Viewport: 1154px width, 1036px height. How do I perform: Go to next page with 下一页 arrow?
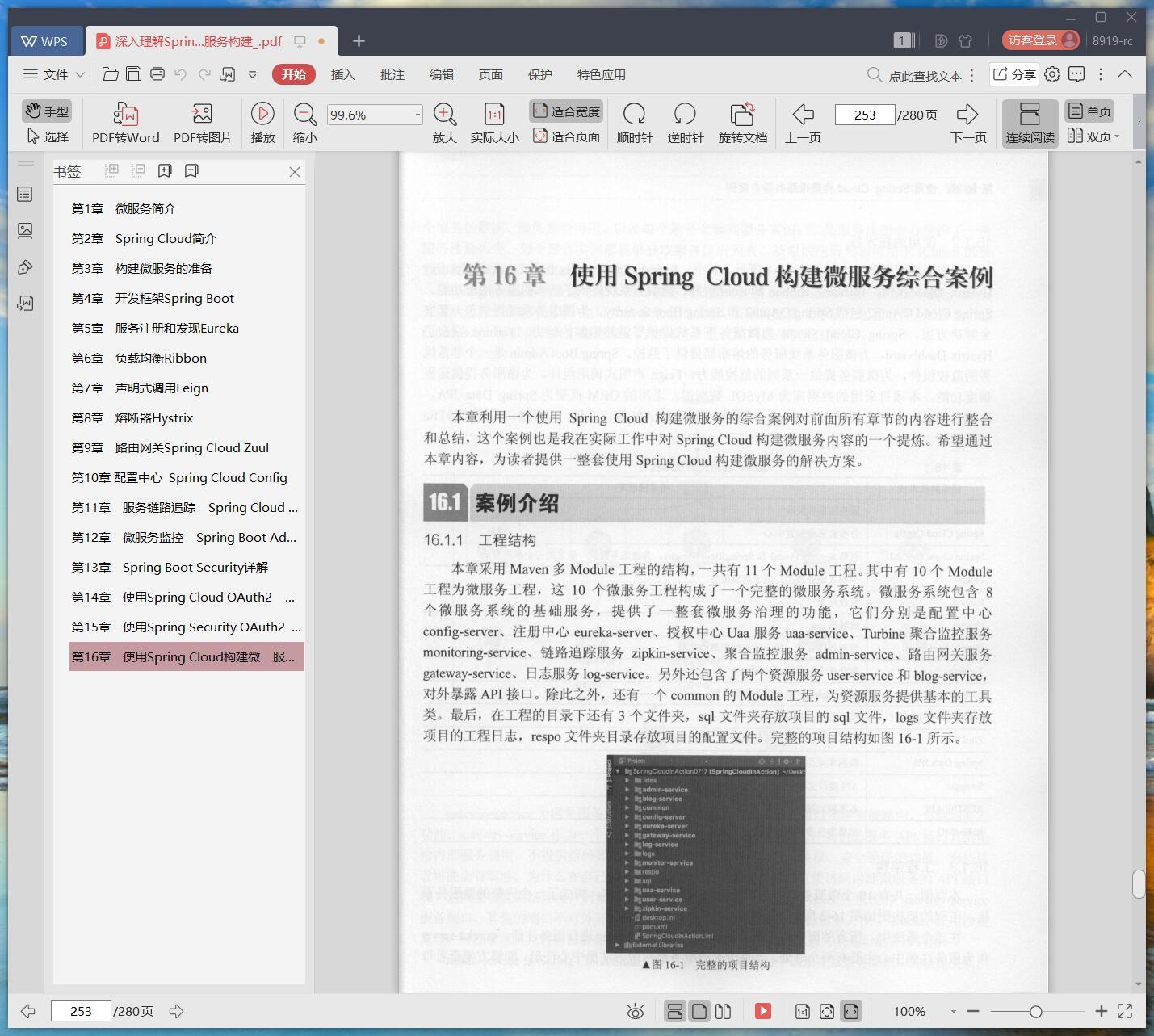click(968, 124)
